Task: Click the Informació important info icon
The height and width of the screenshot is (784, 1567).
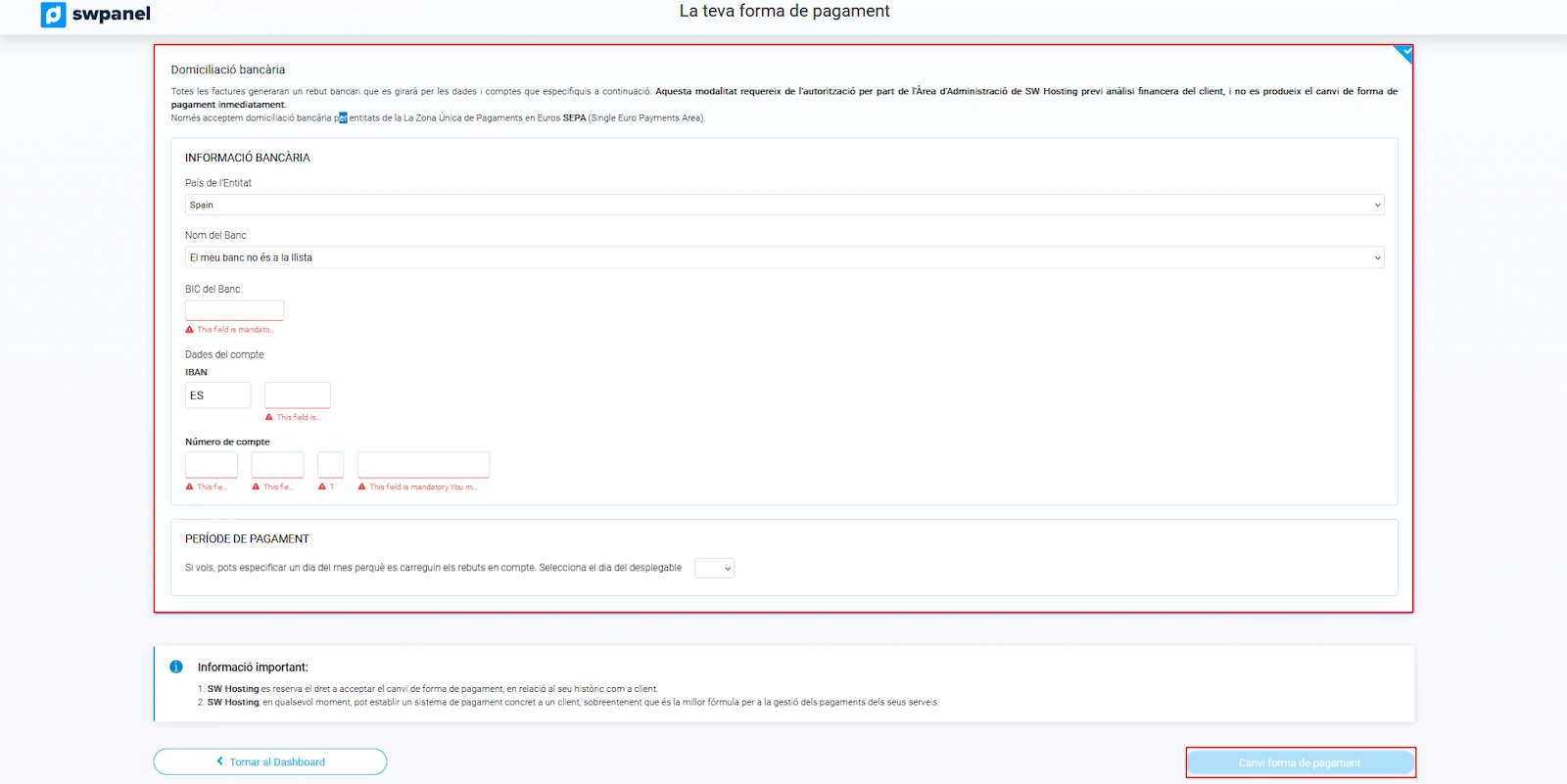Action: click(x=176, y=667)
